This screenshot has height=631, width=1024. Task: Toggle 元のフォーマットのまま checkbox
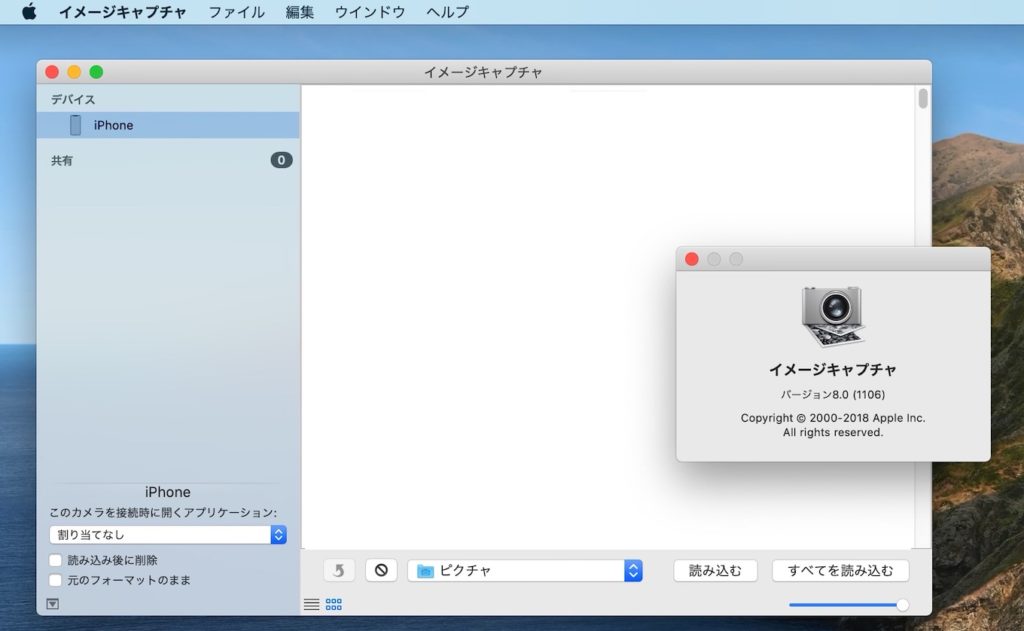point(56,580)
